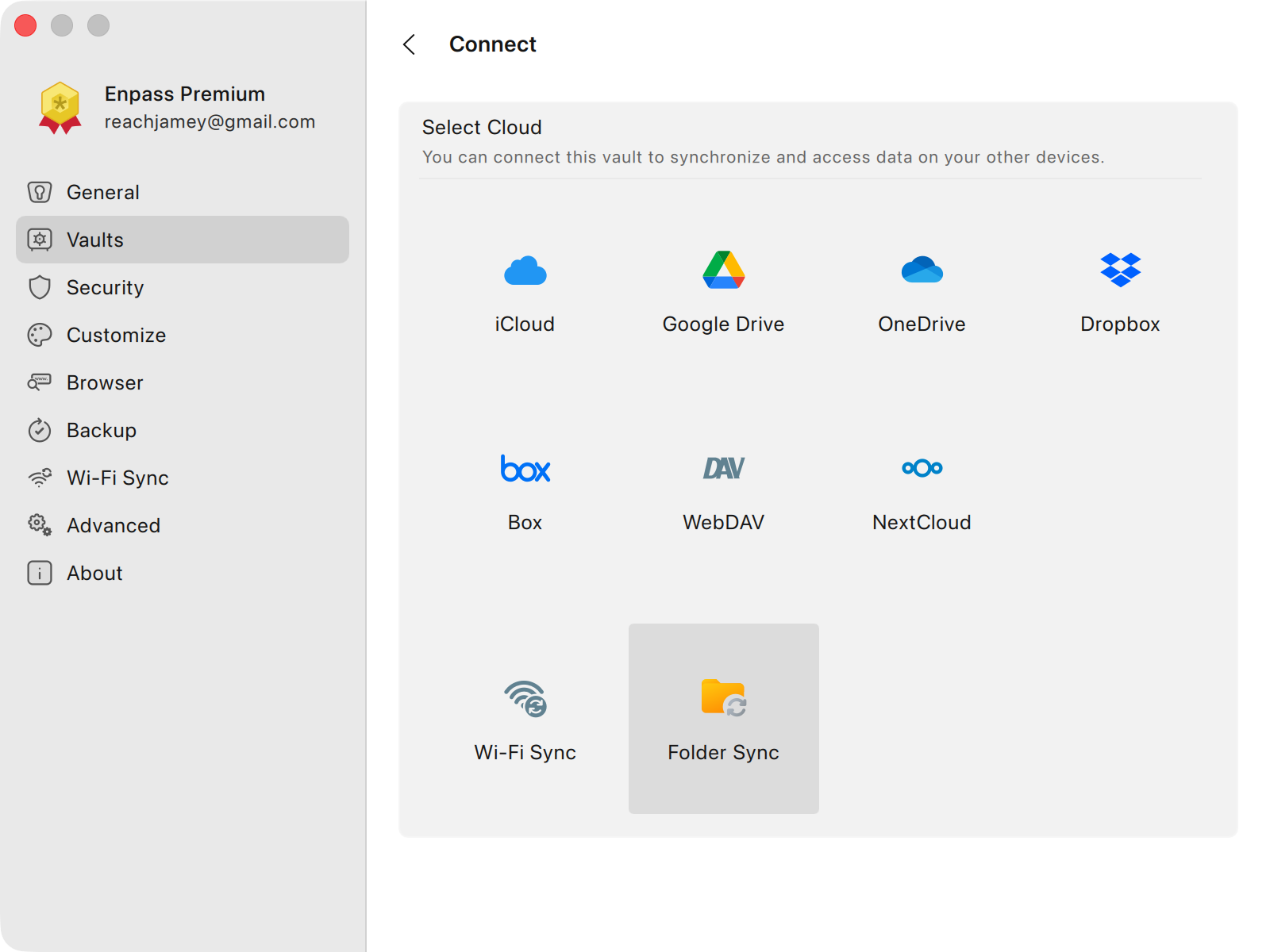Click the NextCloud label
This screenshot has height=952, width=1270.
click(922, 522)
